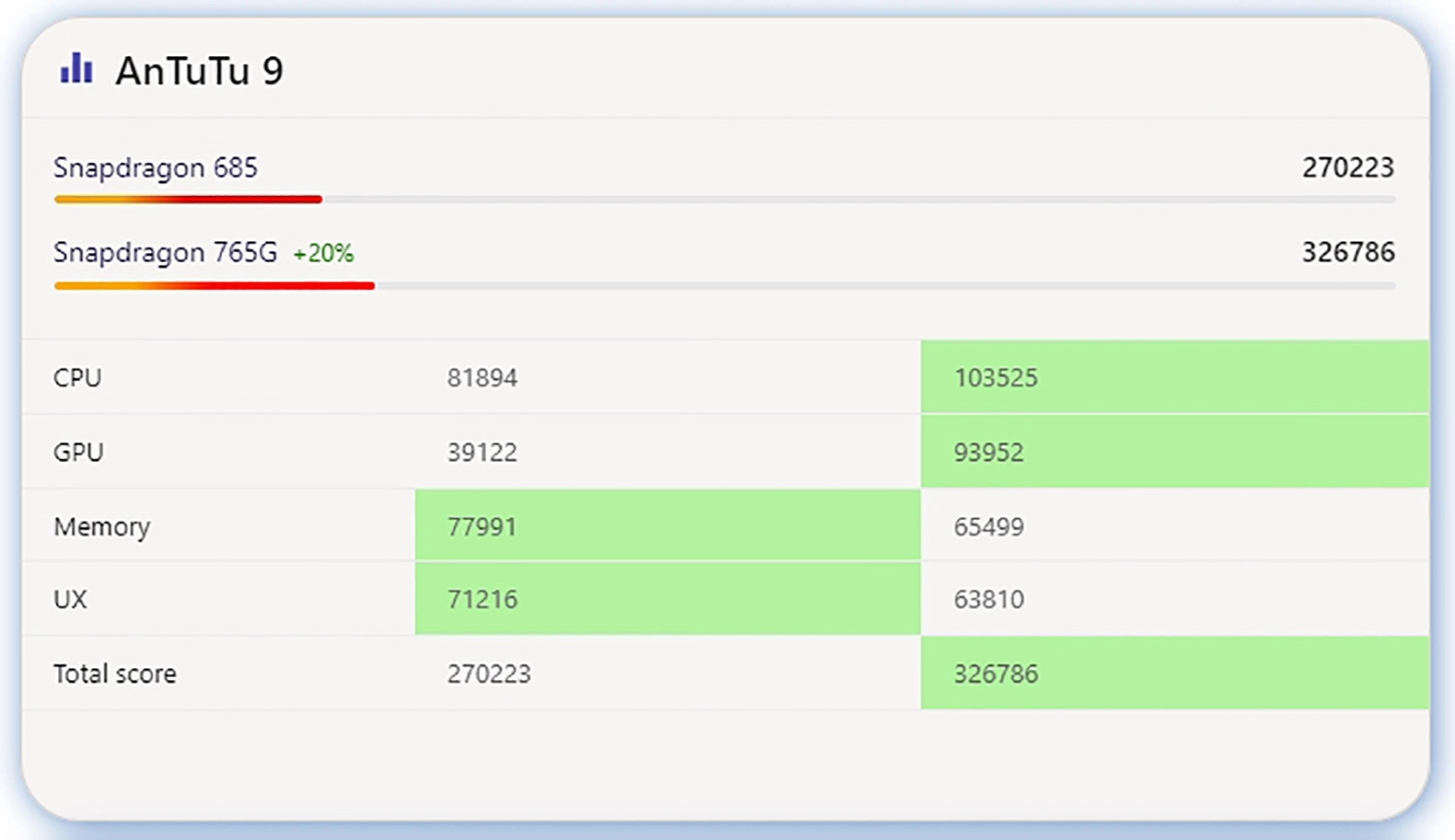Select the Total score row label
Viewport: 1455px width, 840px height.
click(114, 674)
